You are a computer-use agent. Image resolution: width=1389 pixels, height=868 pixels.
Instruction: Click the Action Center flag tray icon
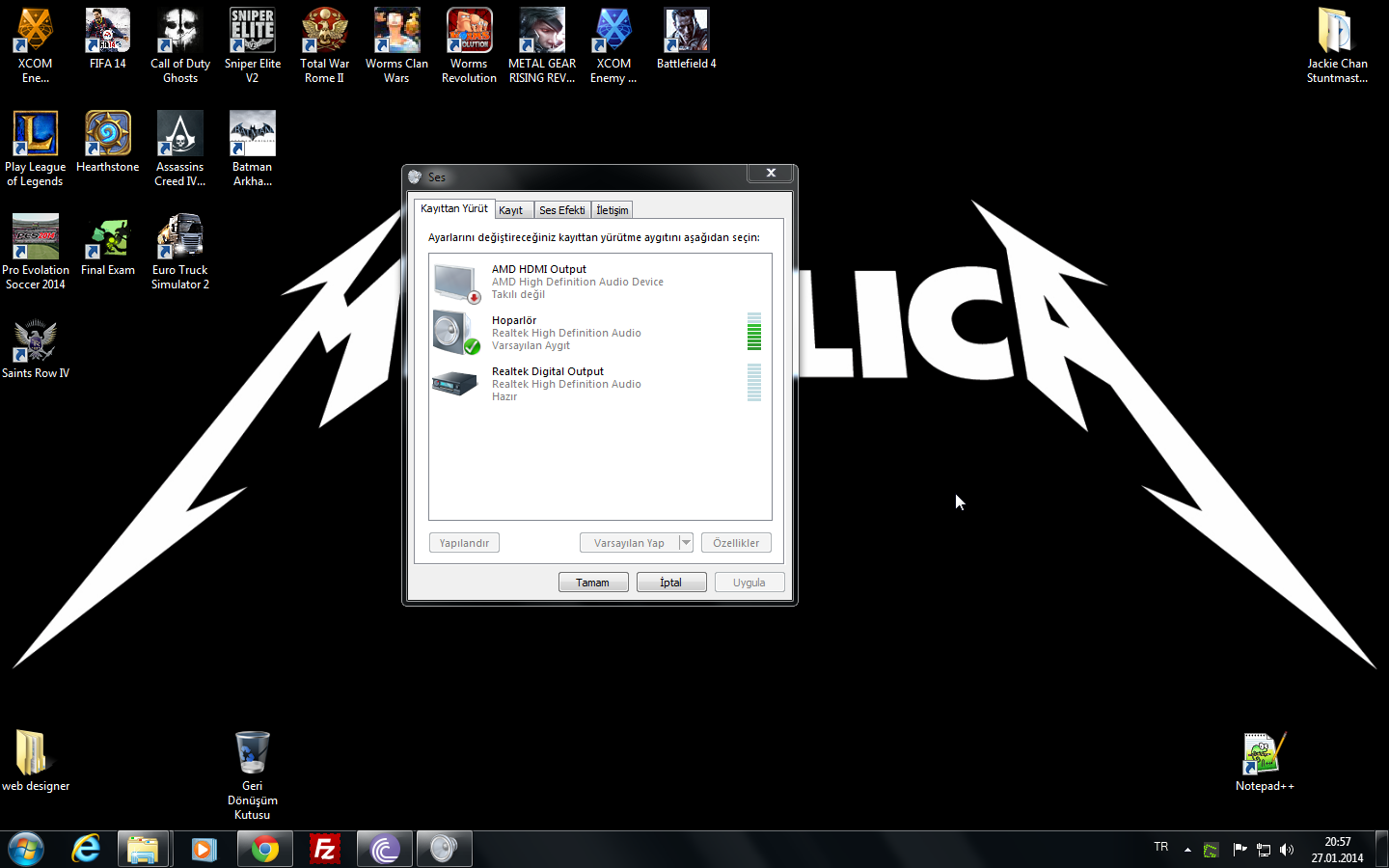(x=1239, y=850)
